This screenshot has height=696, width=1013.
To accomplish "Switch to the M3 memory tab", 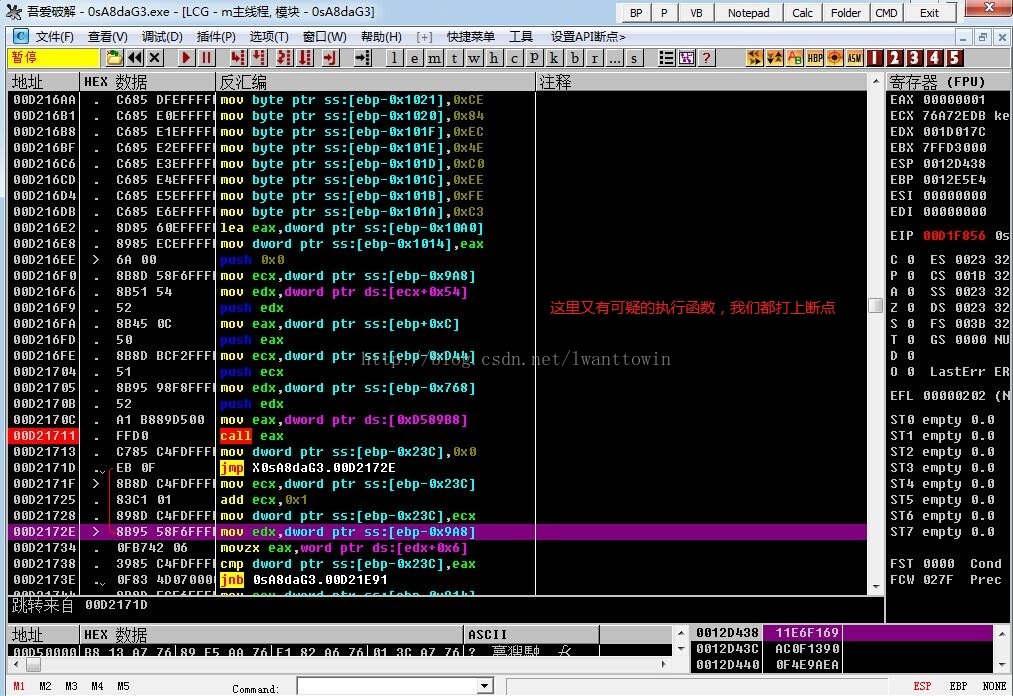I will pos(71,686).
